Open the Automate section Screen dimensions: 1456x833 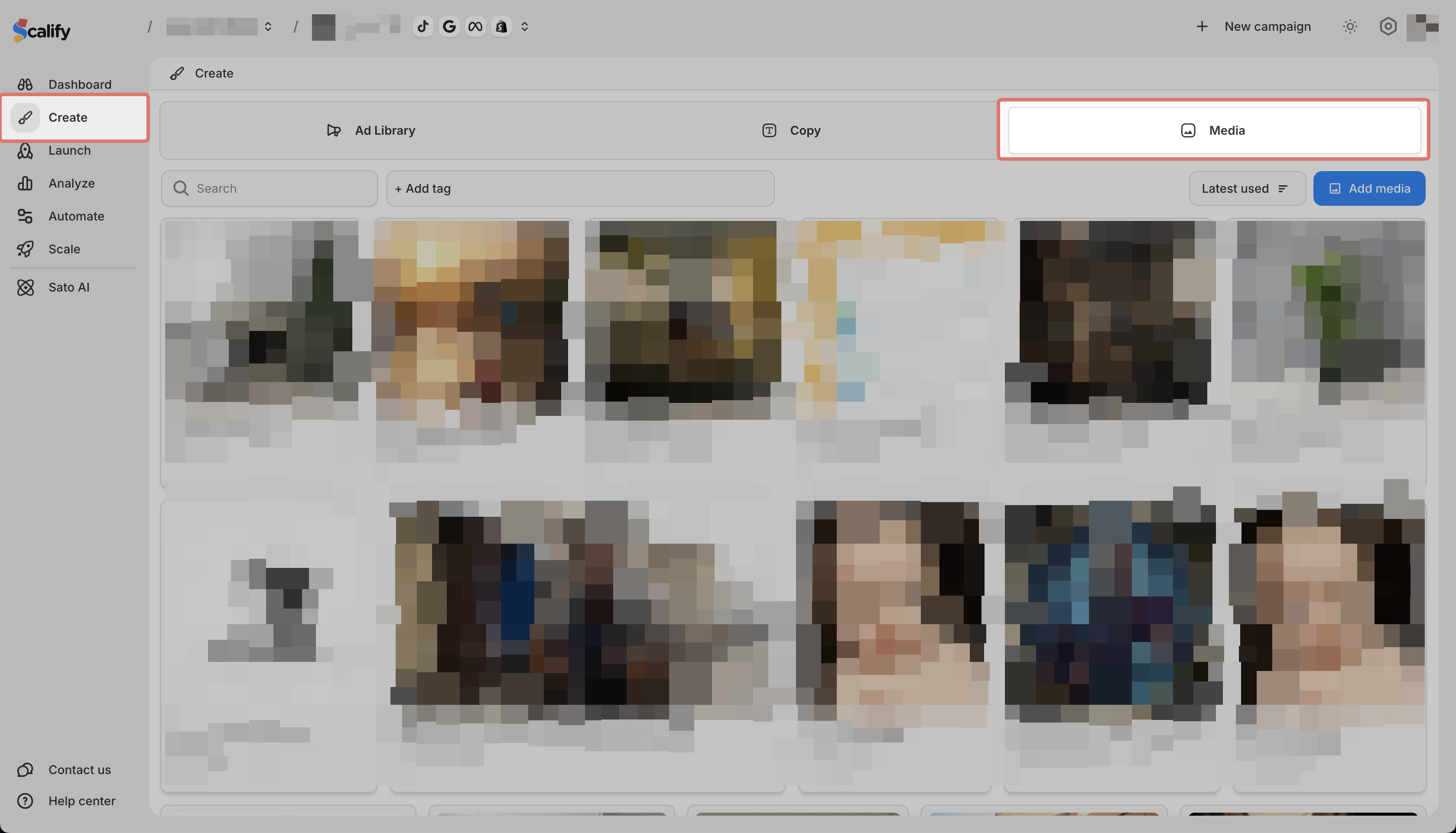click(76, 216)
